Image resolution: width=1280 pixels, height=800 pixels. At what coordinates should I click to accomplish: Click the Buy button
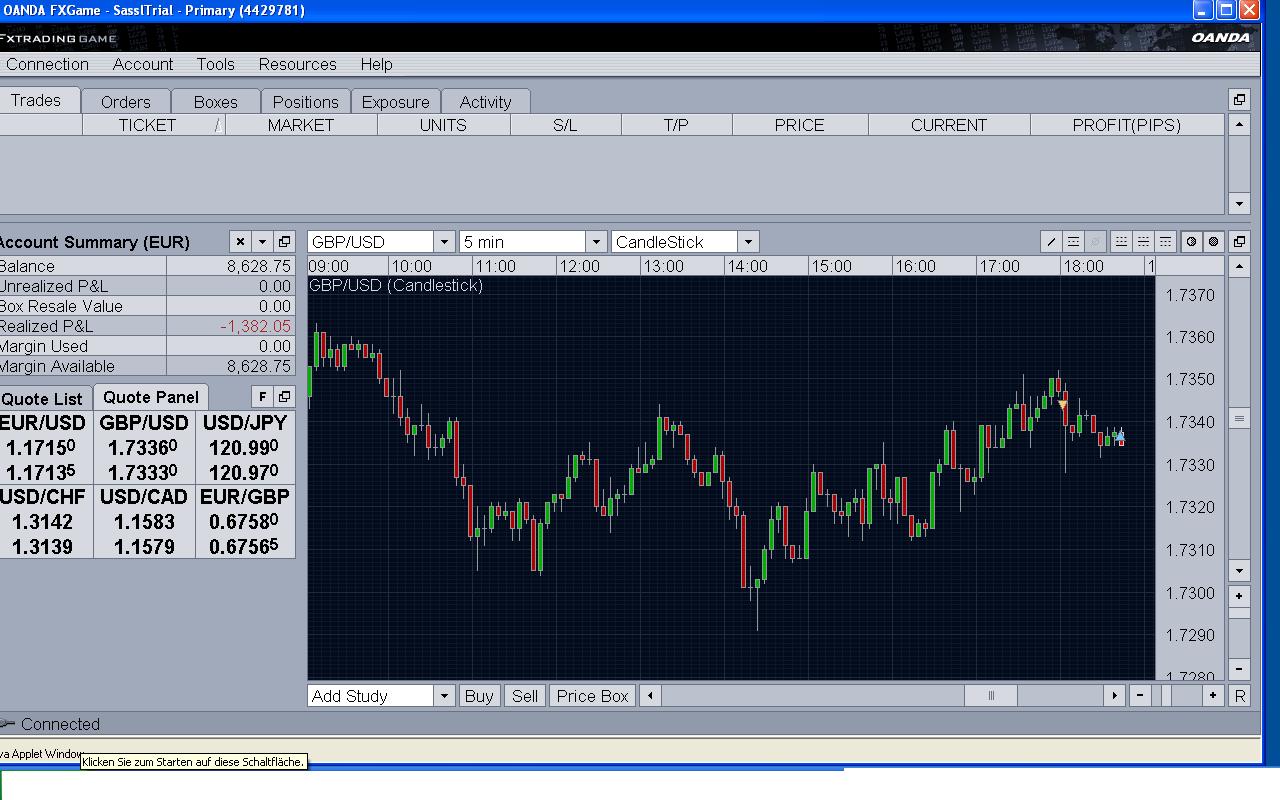point(479,696)
